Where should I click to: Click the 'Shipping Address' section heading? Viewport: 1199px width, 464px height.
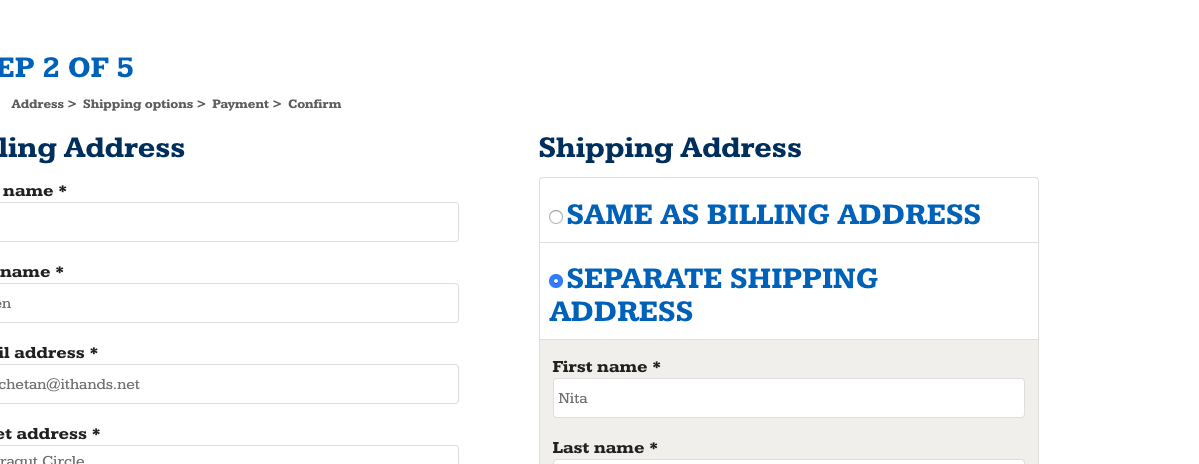[x=669, y=148]
